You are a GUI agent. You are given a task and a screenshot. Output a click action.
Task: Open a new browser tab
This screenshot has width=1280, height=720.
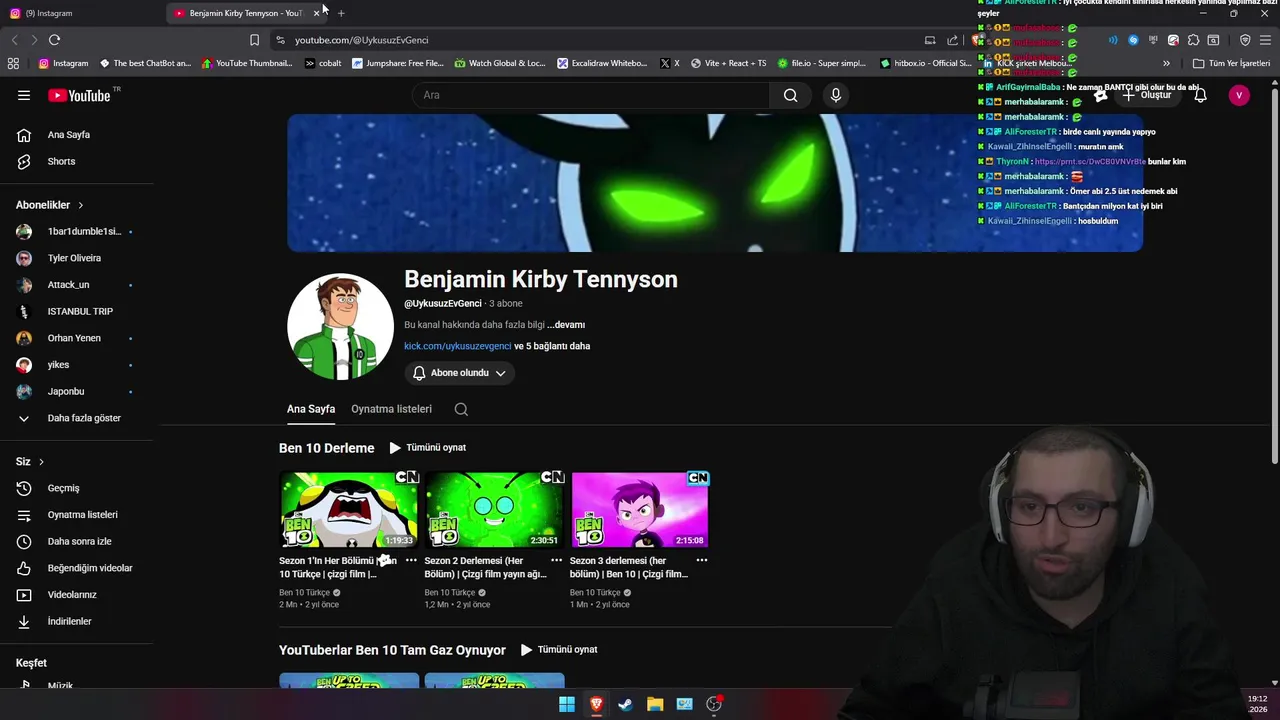tap(341, 13)
